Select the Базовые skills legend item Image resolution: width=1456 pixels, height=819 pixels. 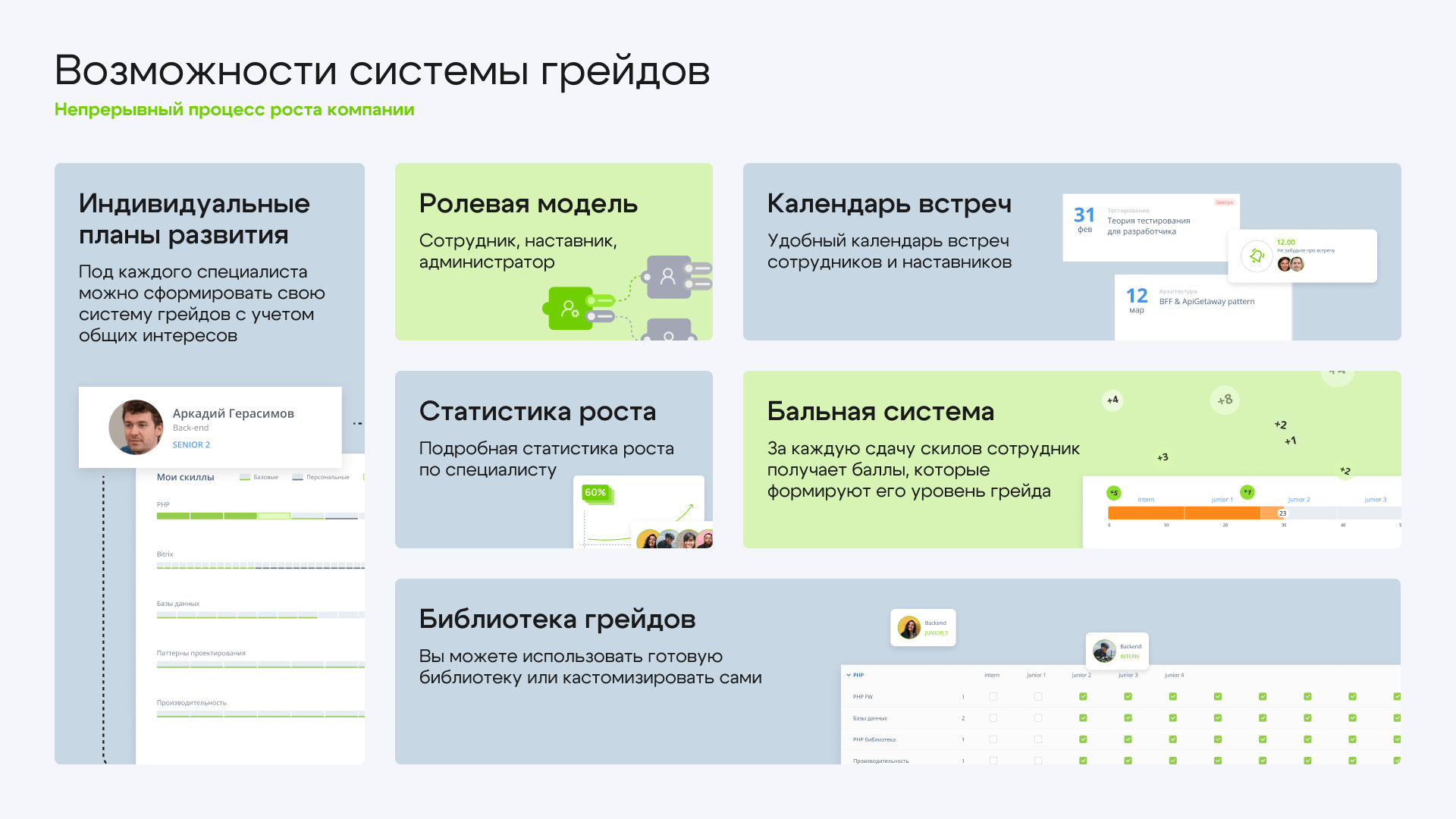click(259, 477)
